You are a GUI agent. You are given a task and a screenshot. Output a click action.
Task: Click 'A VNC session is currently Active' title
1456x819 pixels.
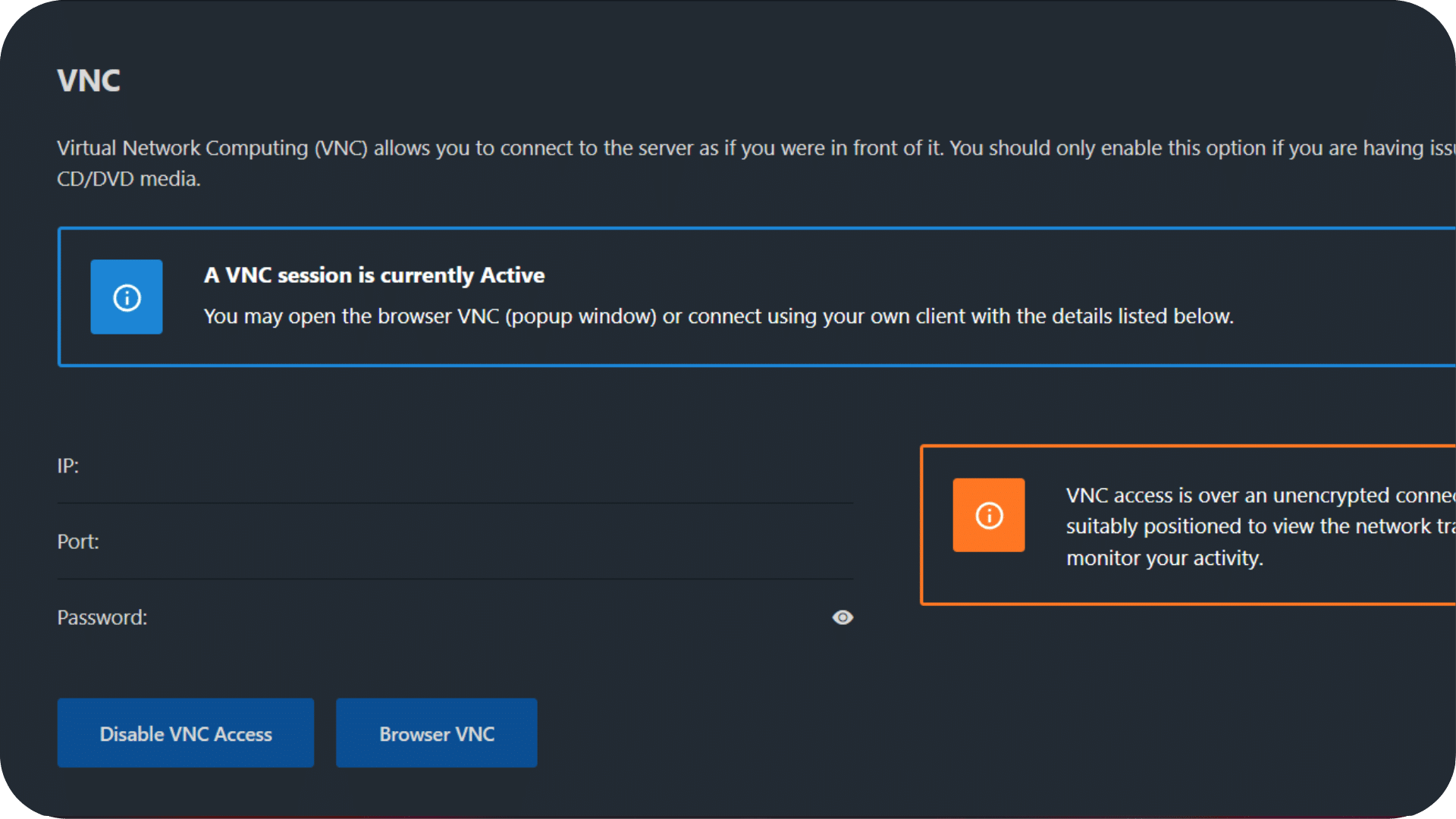tap(374, 275)
